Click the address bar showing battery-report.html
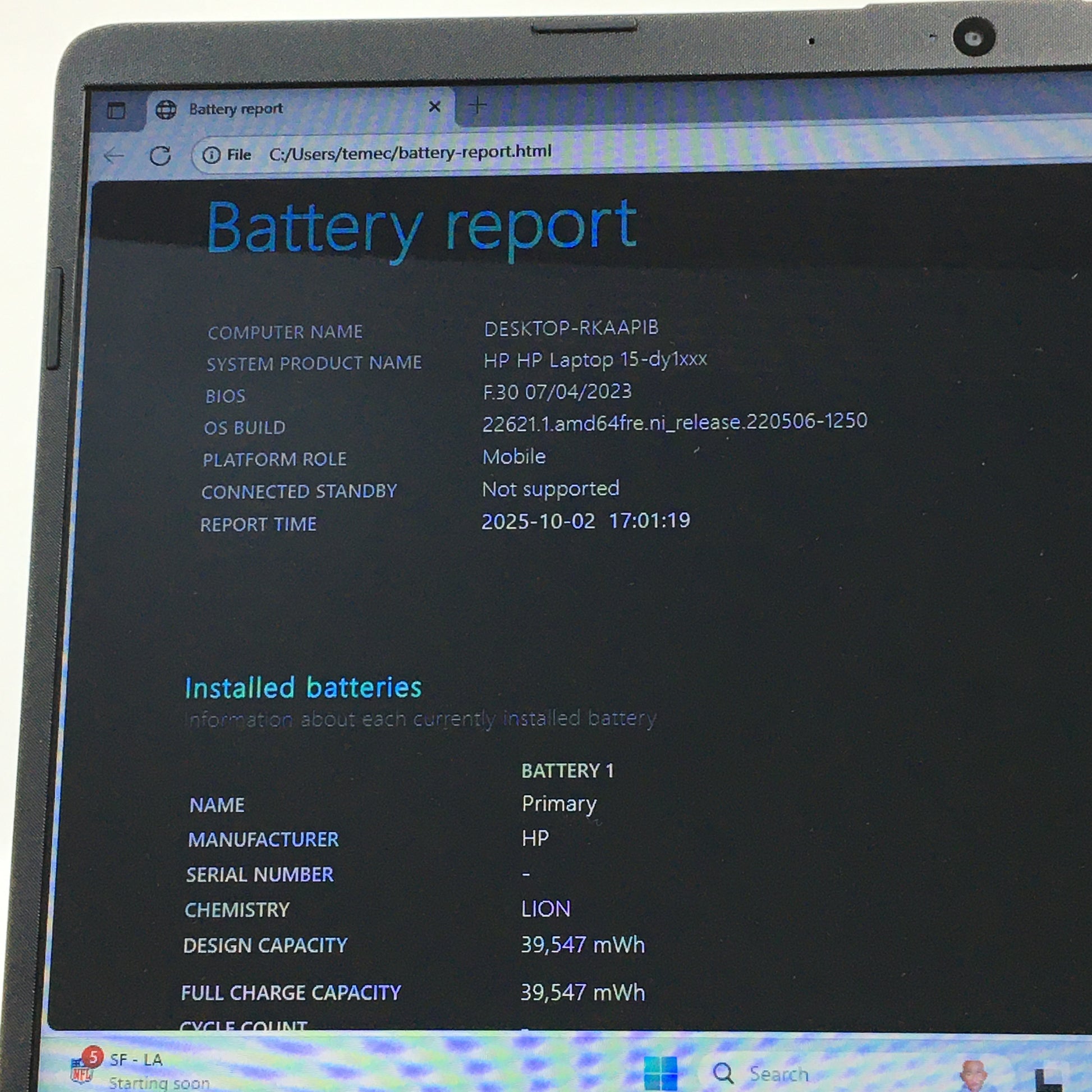Image resolution: width=1092 pixels, height=1092 pixels. pos(410,152)
